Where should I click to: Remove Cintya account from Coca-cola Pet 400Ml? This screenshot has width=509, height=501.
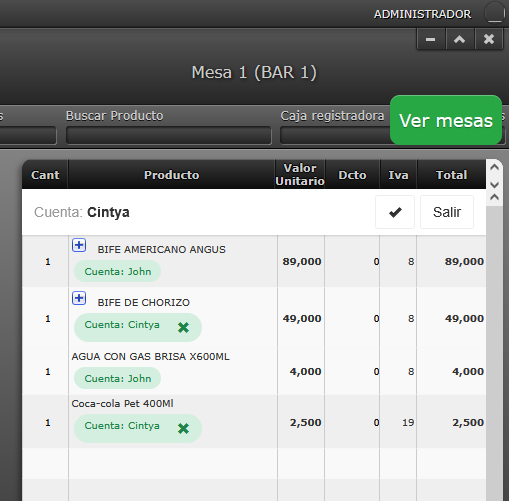coord(183,428)
